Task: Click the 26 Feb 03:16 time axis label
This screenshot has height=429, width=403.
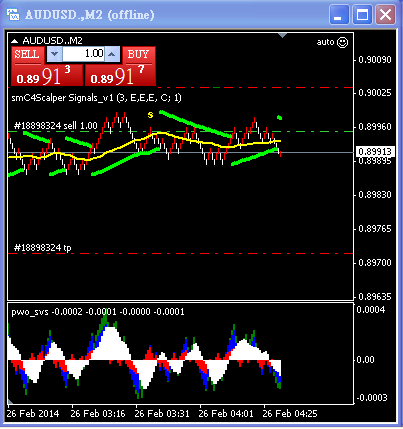Action: 98,414
